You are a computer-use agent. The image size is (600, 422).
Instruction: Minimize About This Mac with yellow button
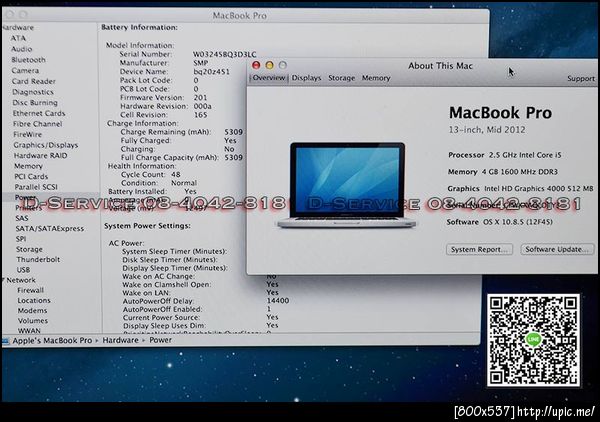tap(269, 65)
